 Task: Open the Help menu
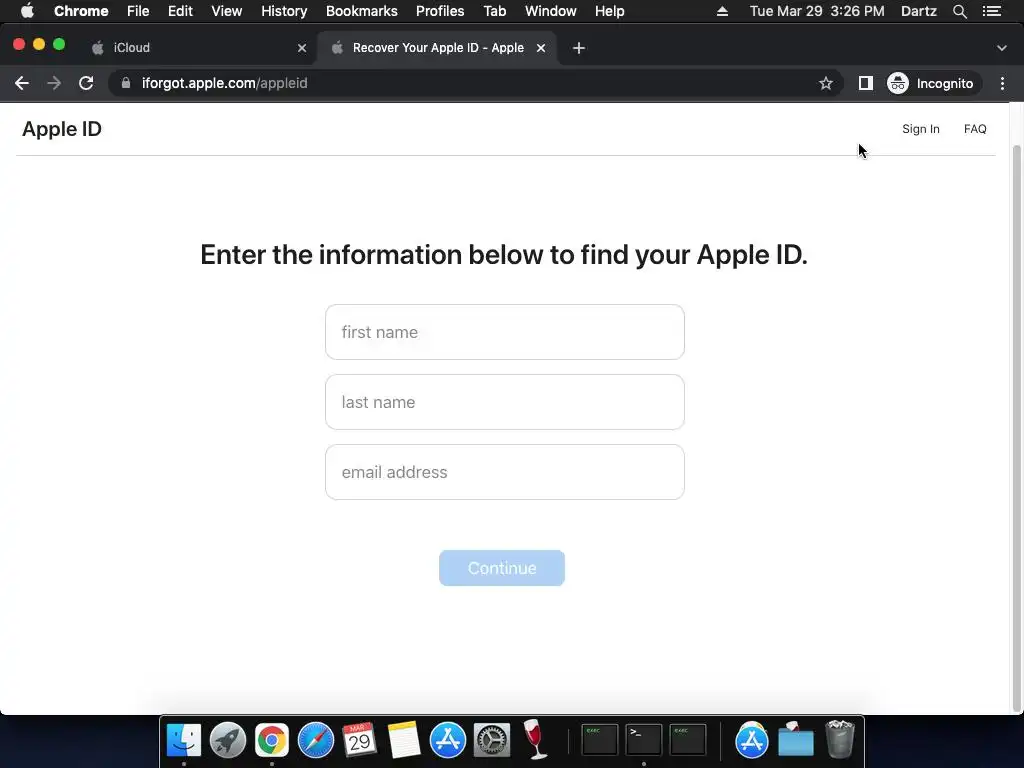click(609, 11)
